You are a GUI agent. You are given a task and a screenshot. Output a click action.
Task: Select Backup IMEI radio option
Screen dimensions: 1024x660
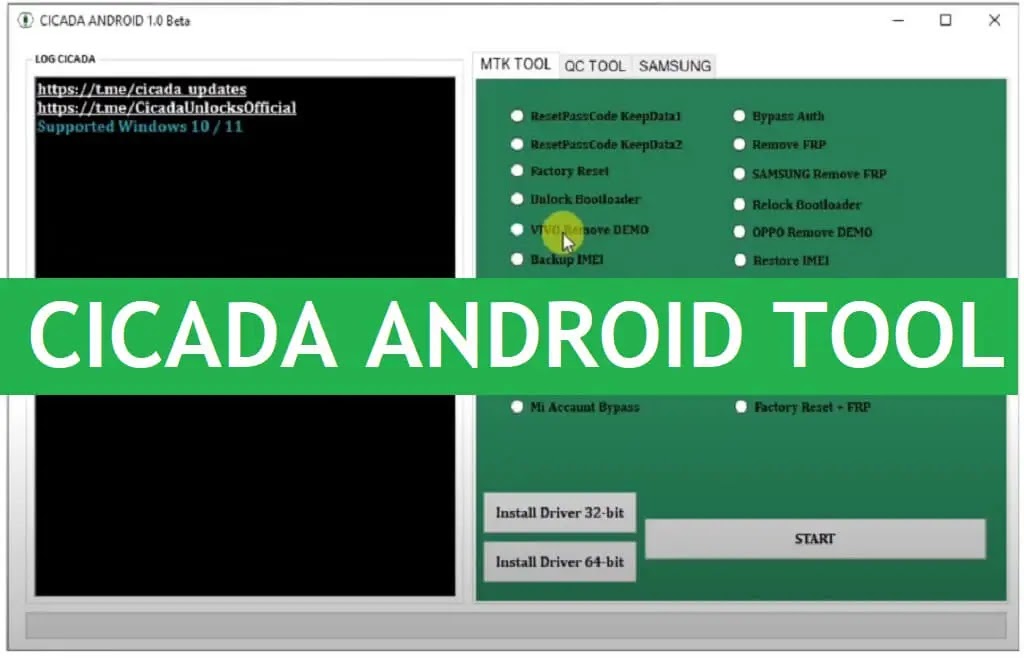pyautogui.click(x=517, y=259)
